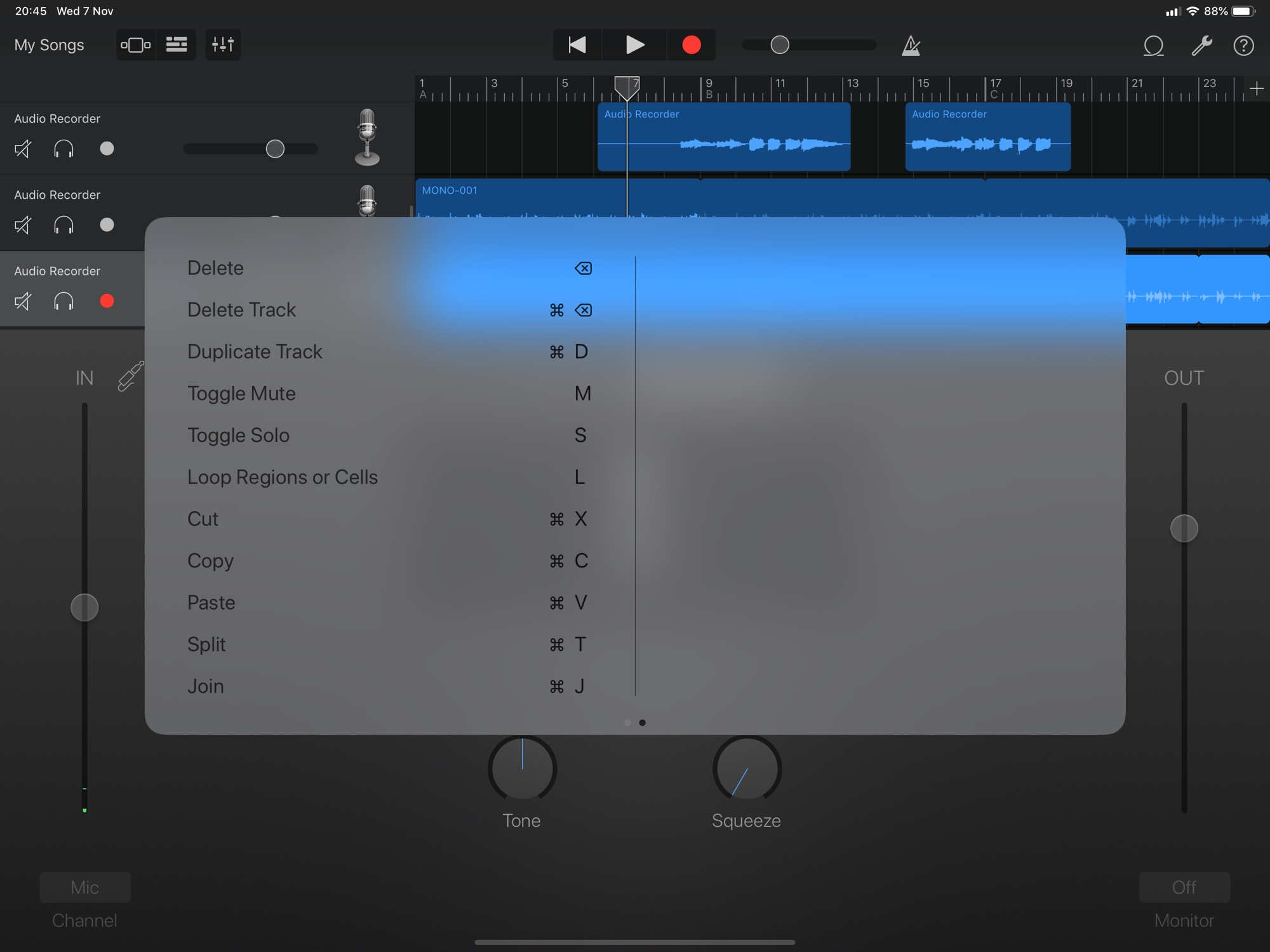Mute the top Audio Recorder track

click(22, 149)
